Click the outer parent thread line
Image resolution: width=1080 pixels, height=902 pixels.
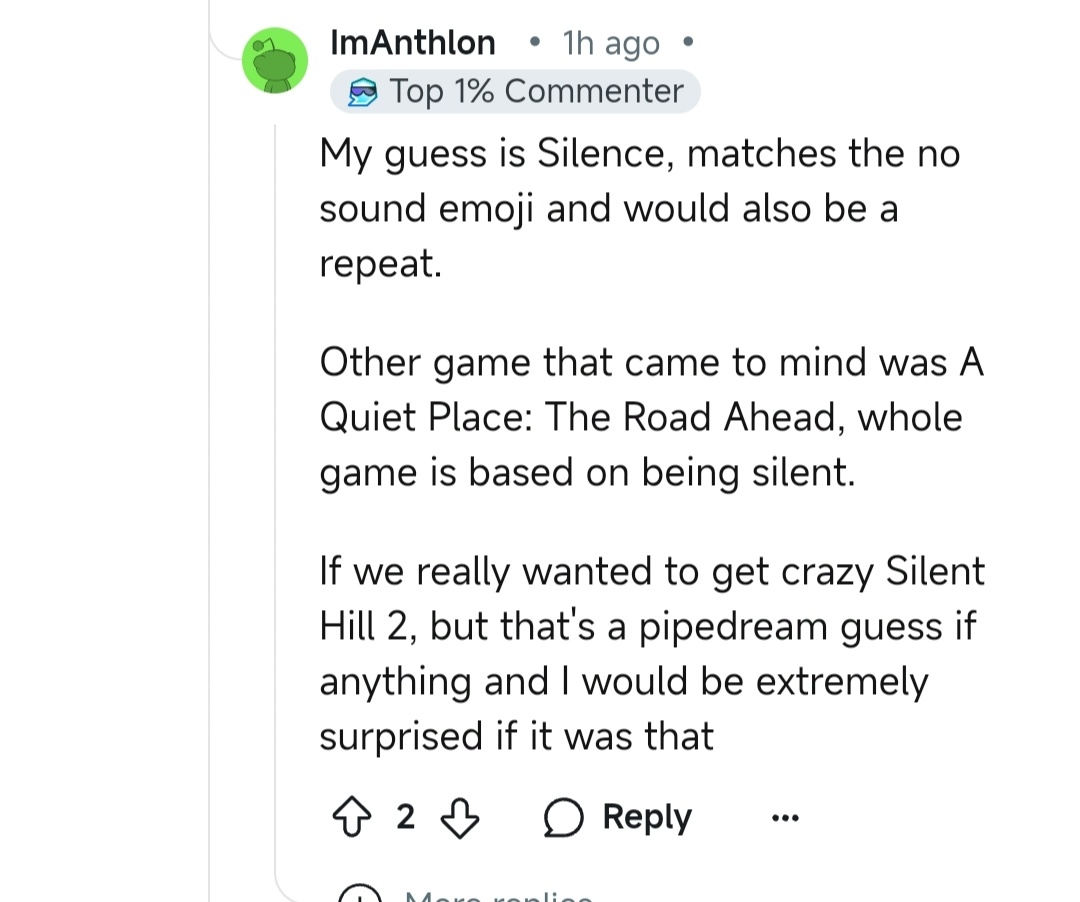point(210,500)
